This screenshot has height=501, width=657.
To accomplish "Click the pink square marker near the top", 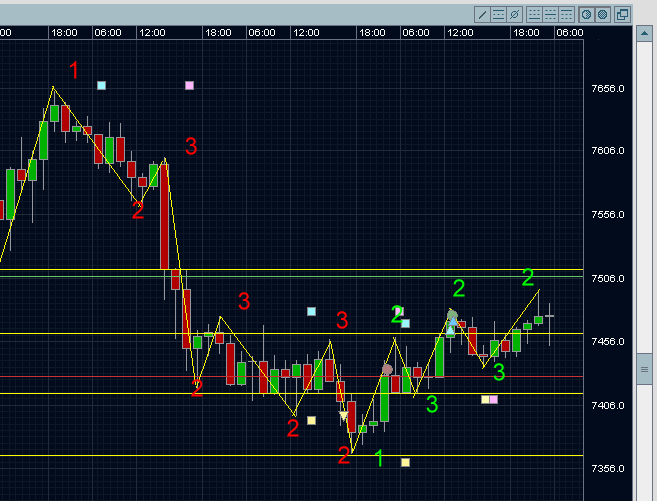I will (x=189, y=86).
